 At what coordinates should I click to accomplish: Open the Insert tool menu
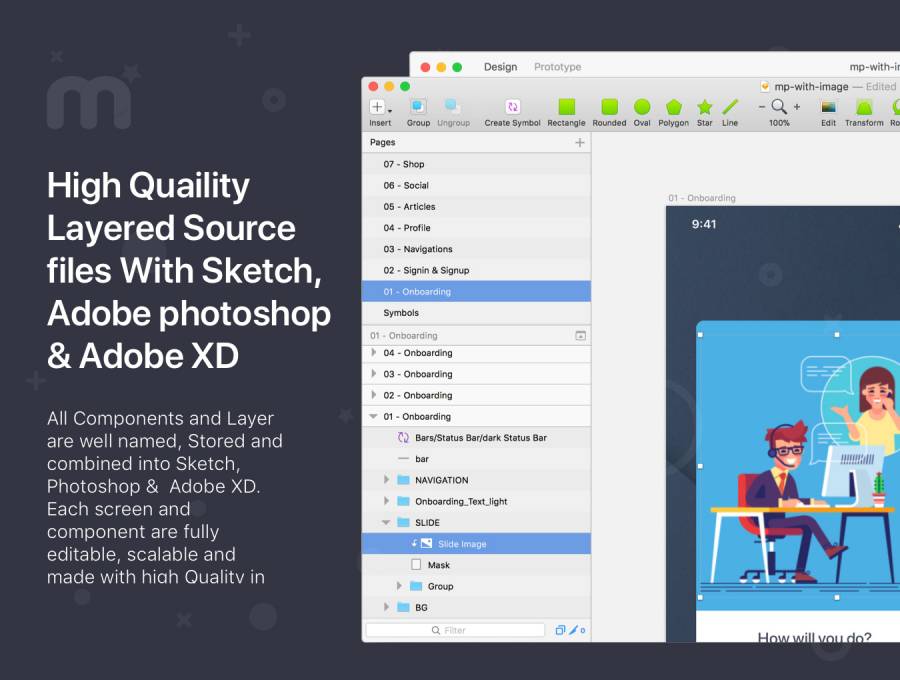(380, 107)
